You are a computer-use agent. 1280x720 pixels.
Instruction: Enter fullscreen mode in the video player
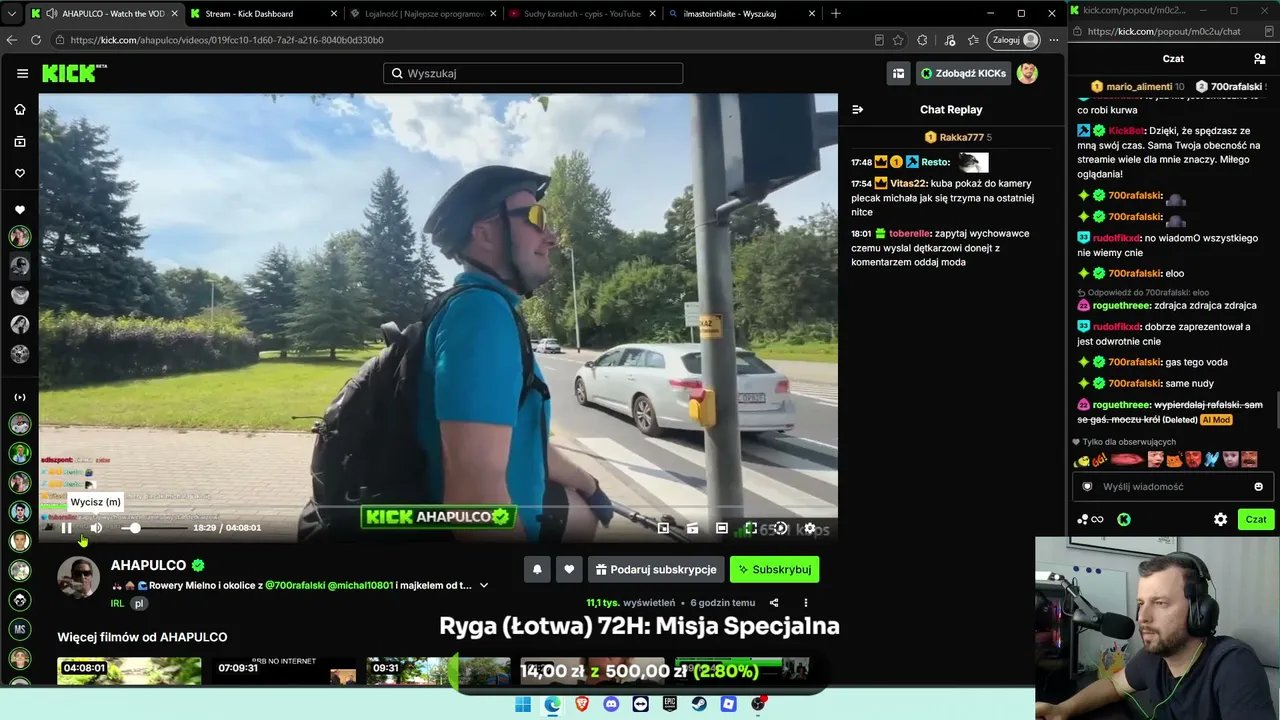point(751,528)
